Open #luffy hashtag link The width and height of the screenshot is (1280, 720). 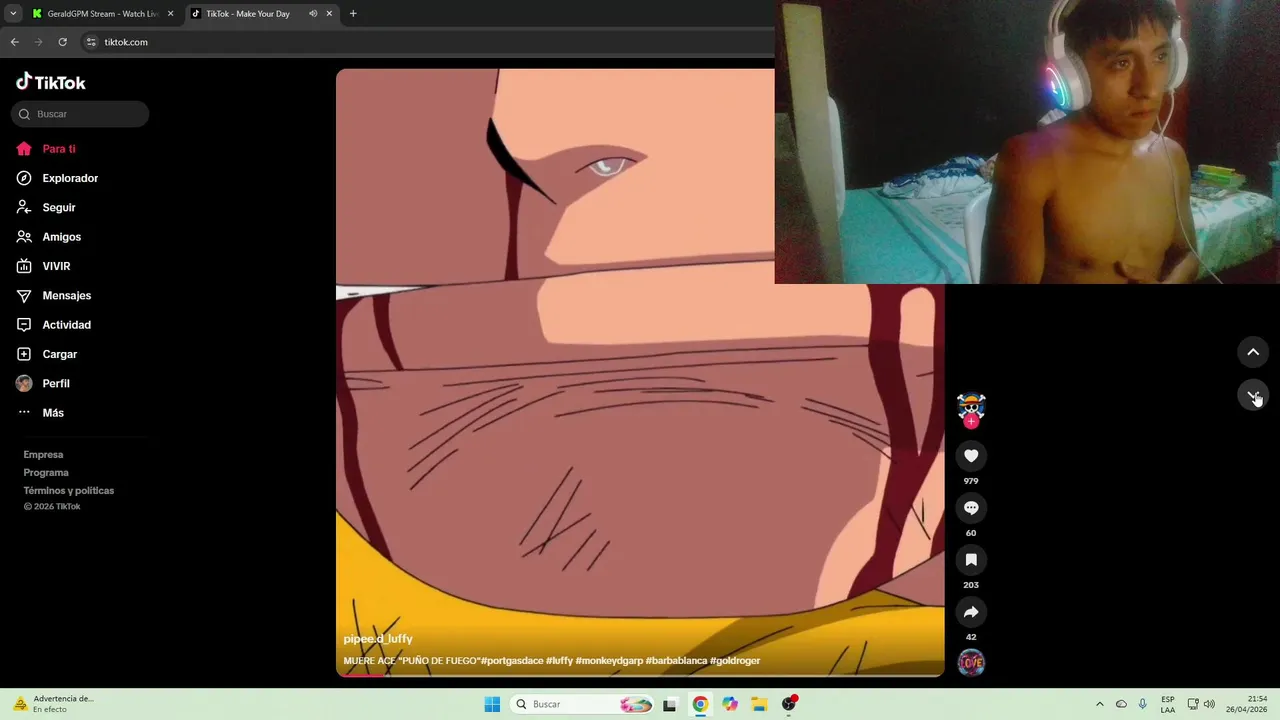(x=560, y=661)
